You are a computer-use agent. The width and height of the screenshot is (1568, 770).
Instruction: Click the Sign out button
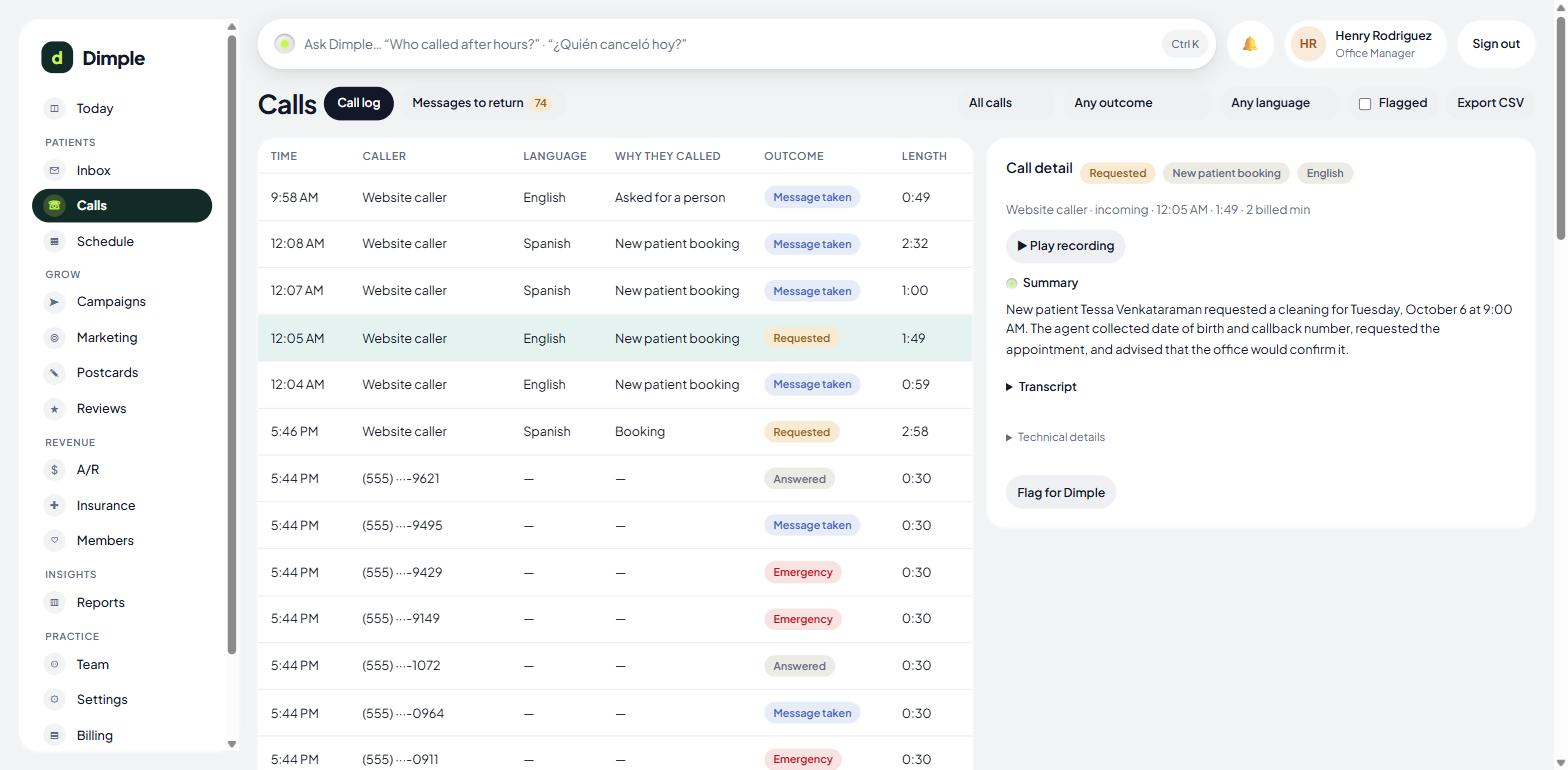(x=1496, y=44)
